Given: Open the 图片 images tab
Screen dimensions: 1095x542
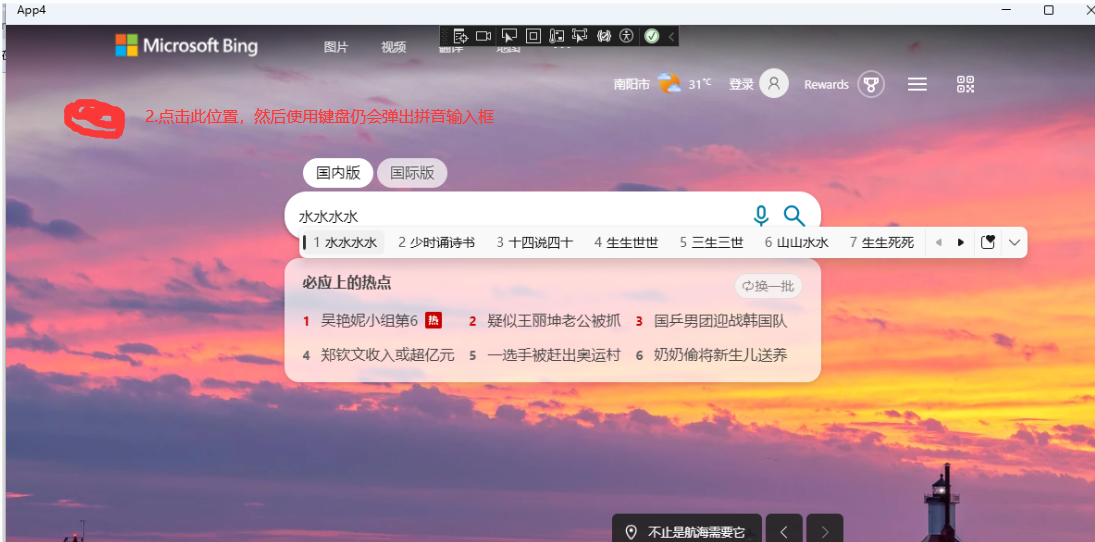Looking at the screenshot, I should coord(336,47).
